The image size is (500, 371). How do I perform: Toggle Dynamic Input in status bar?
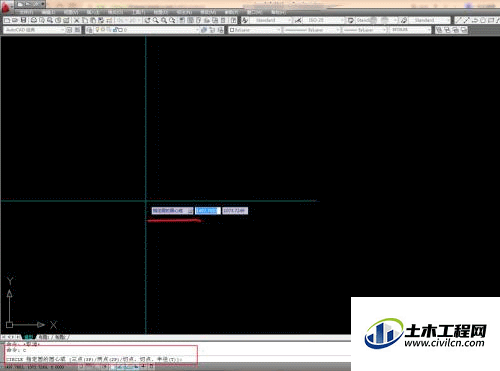click(x=135, y=367)
